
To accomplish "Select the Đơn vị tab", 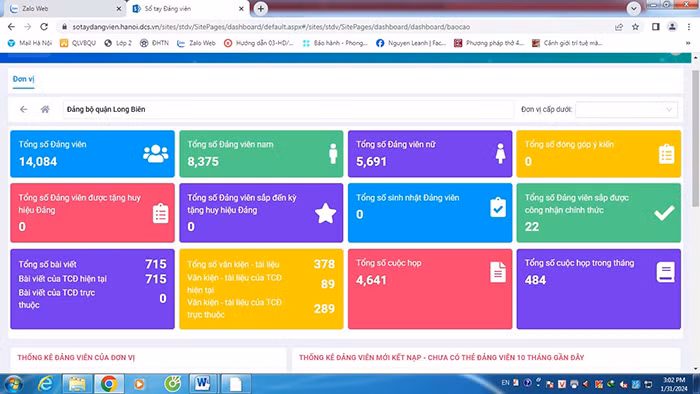I will [23, 79].
